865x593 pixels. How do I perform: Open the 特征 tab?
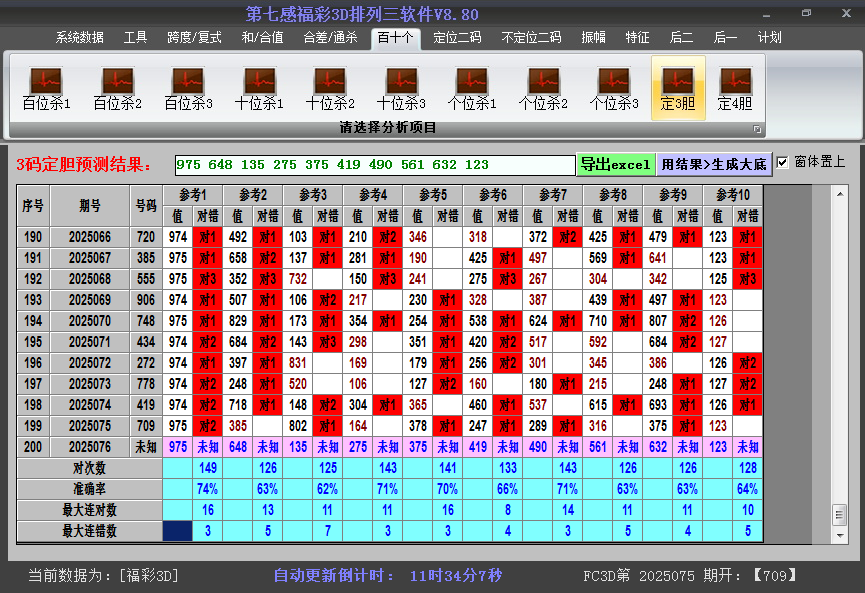pyautogui.click(x=637, y=38)
